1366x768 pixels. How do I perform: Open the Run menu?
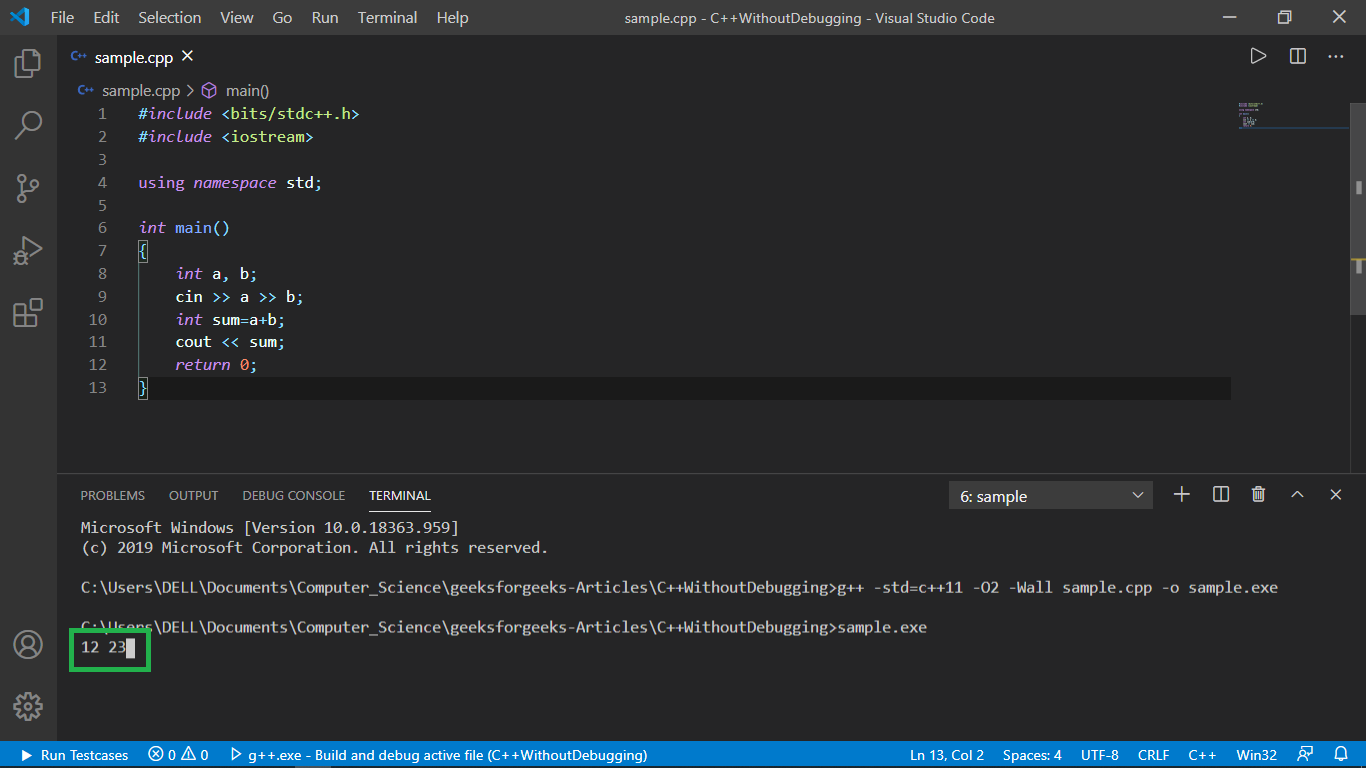point(325,18)
